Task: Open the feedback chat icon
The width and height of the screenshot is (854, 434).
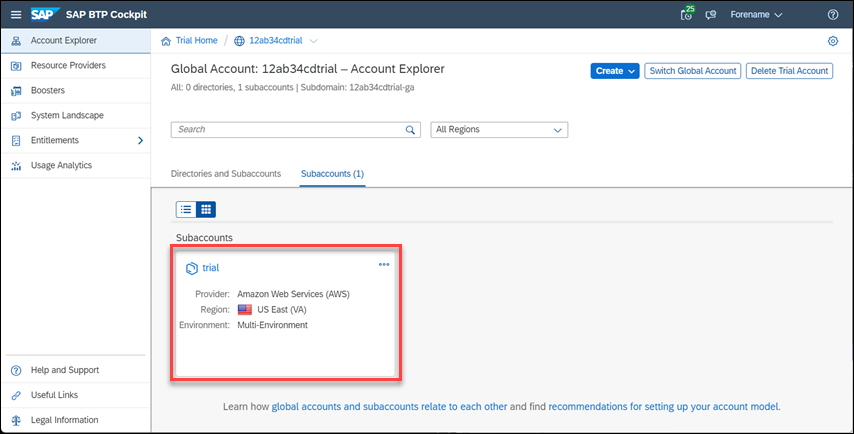Action: [x=710, y=15]
